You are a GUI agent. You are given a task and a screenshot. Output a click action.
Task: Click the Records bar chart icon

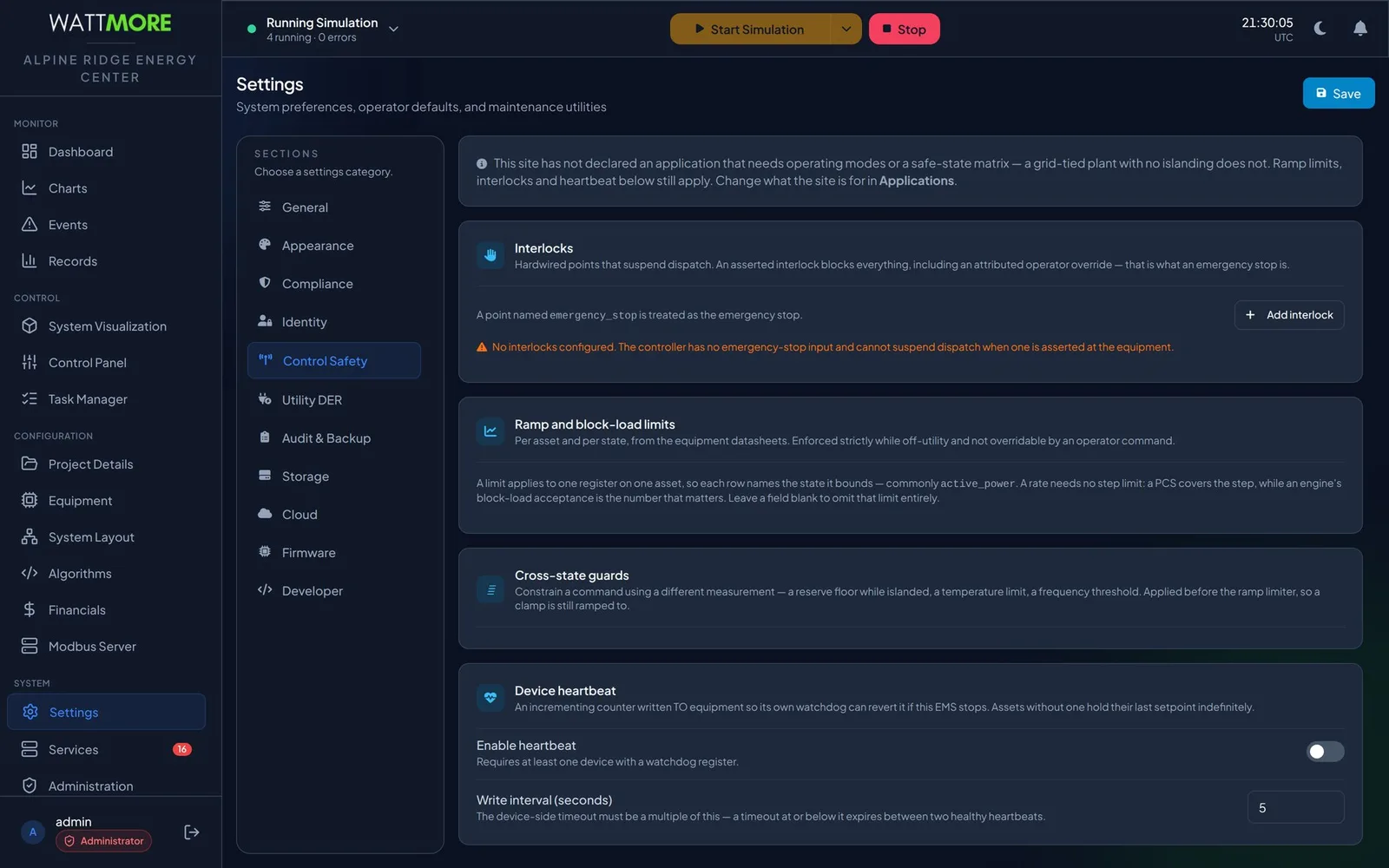tap(30, 261)
